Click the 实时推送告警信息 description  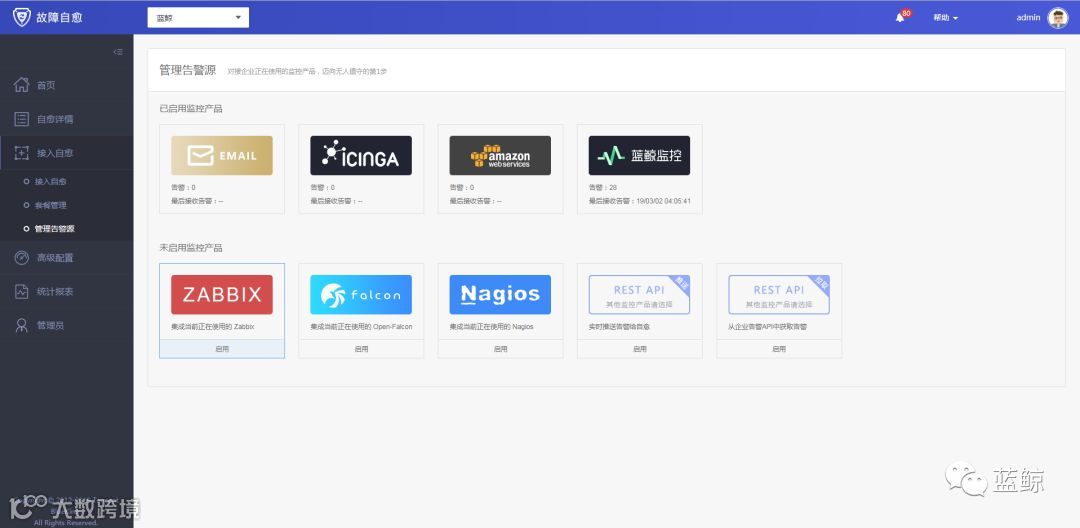click(619, 327)
